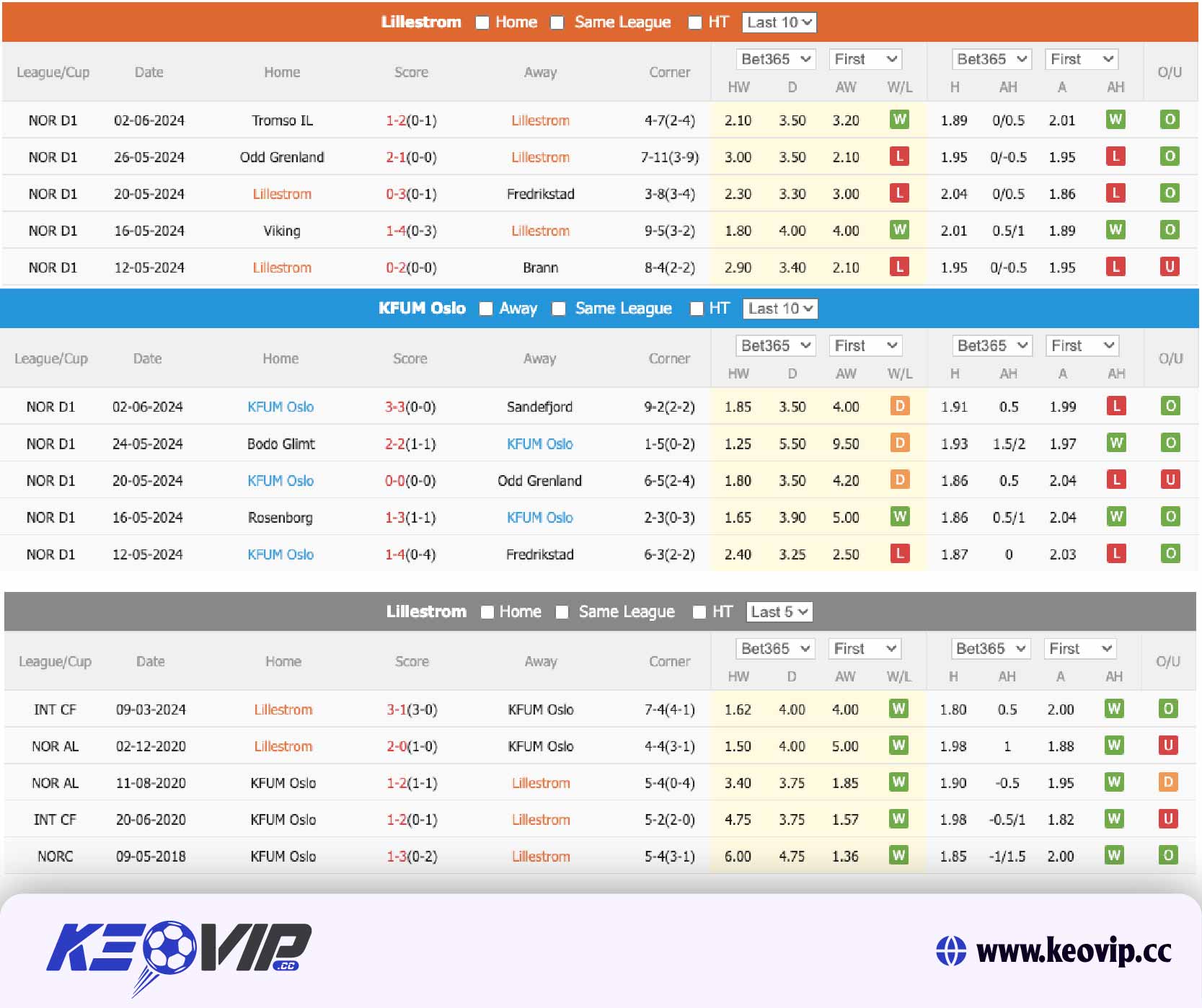
Task: Click the Date column header in the KFUM Oslo table
Action: [147, 358]
